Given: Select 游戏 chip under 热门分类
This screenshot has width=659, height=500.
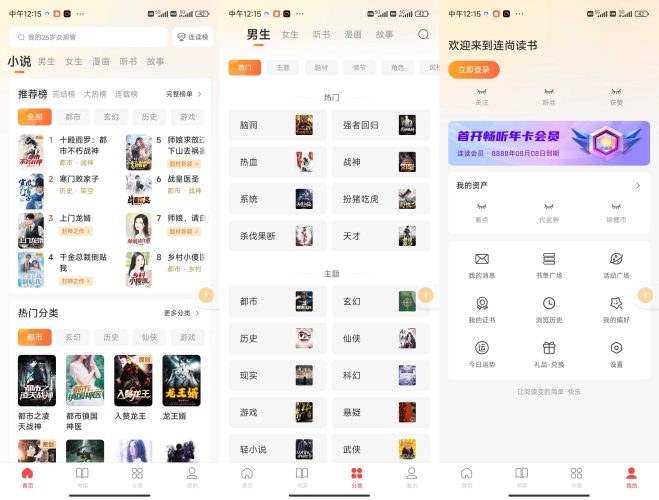Looking at the screenshot, I should [187, 337].
